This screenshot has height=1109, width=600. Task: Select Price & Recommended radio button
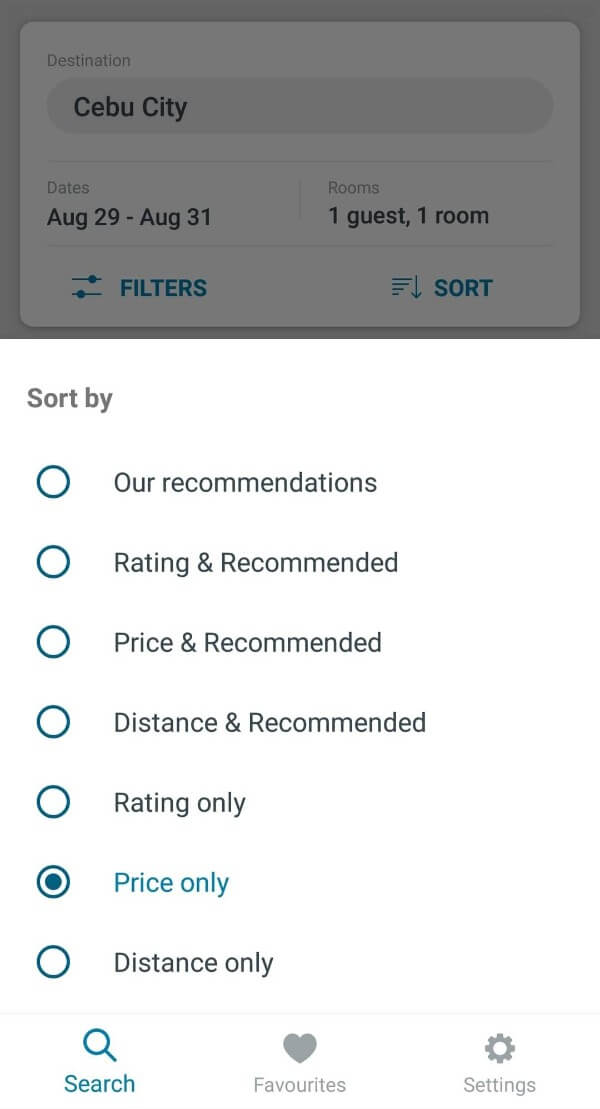tap(53, 642)
